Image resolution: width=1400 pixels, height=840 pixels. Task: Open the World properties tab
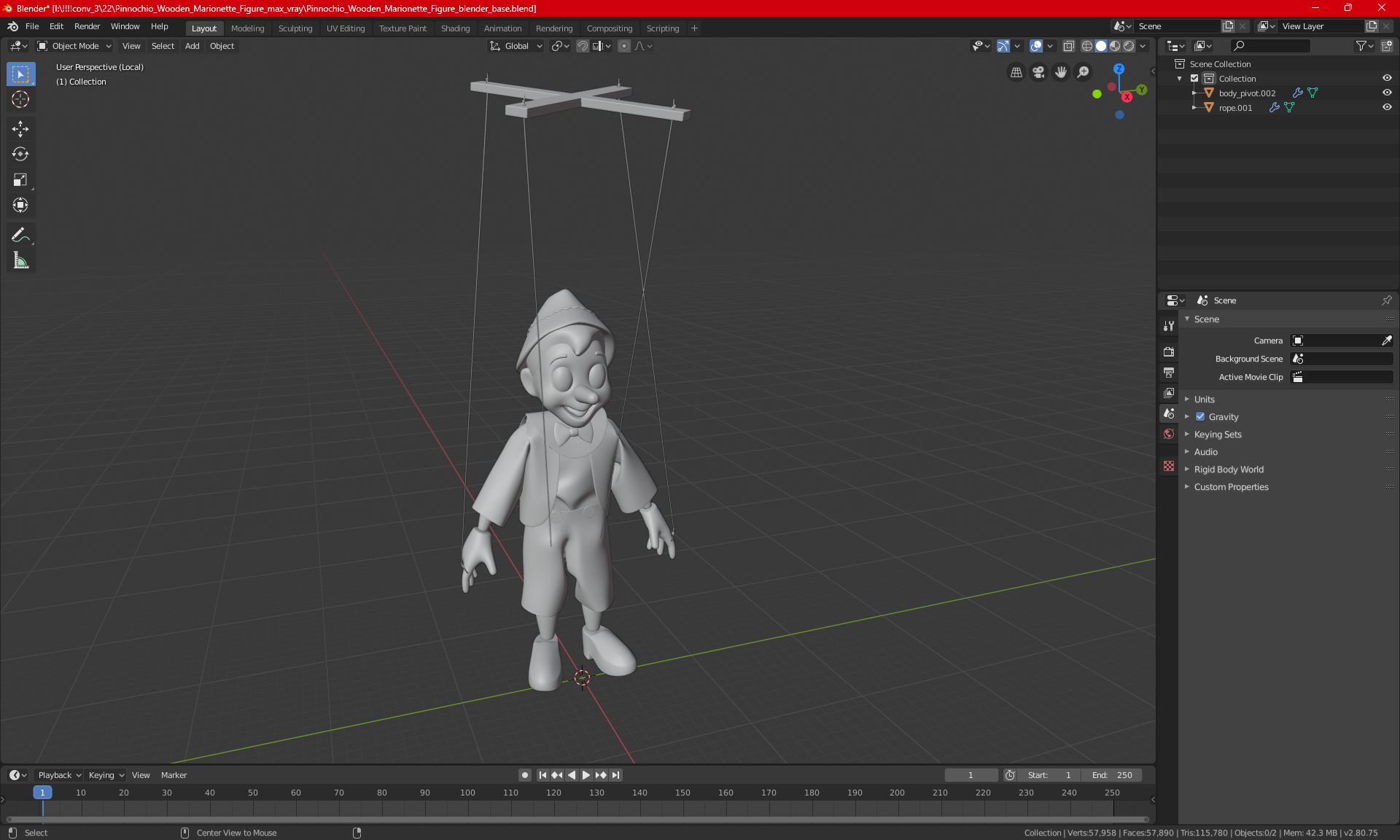[1169, 434]
